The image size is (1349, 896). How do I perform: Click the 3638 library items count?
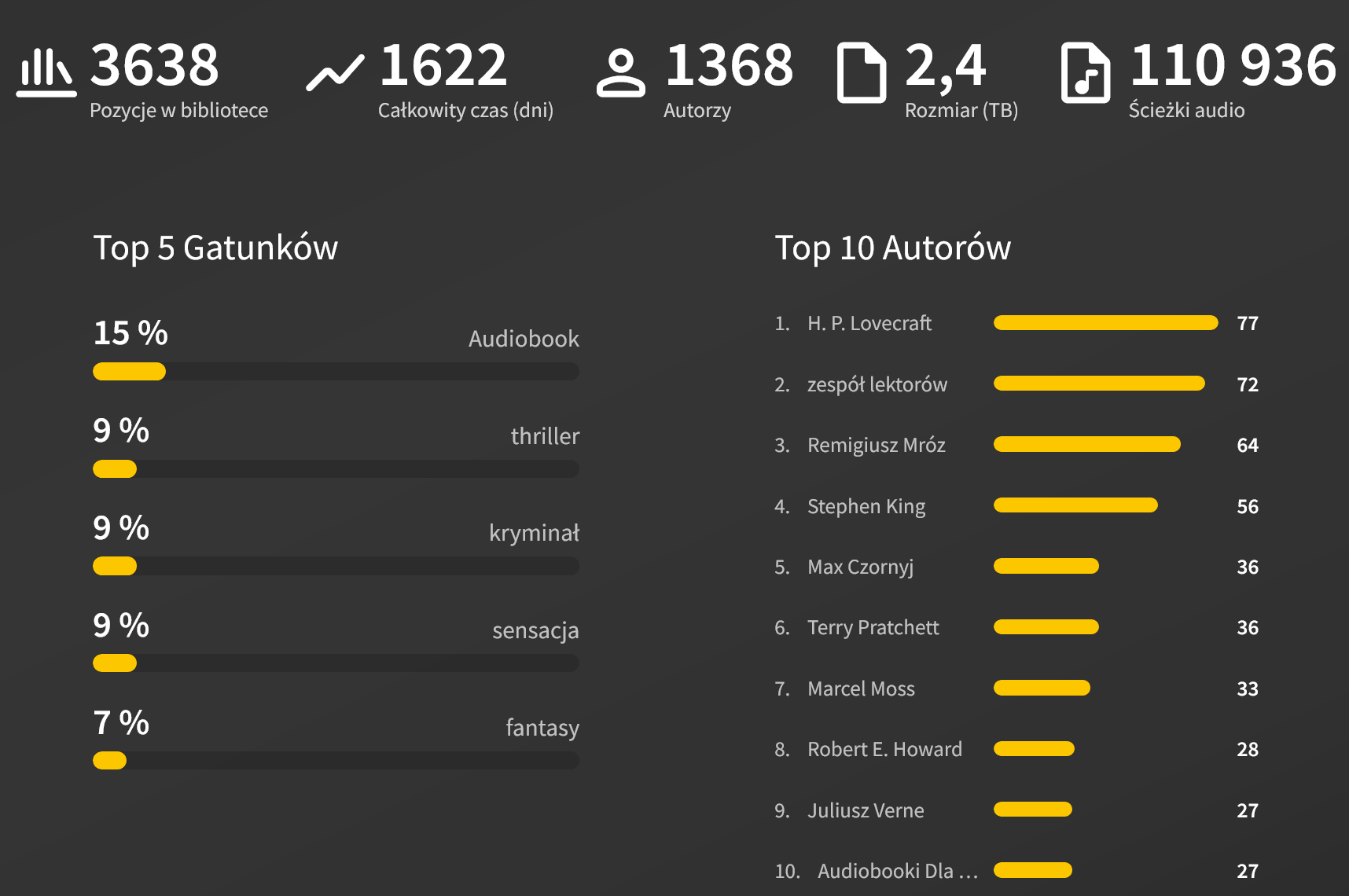[x=154, y=65]
